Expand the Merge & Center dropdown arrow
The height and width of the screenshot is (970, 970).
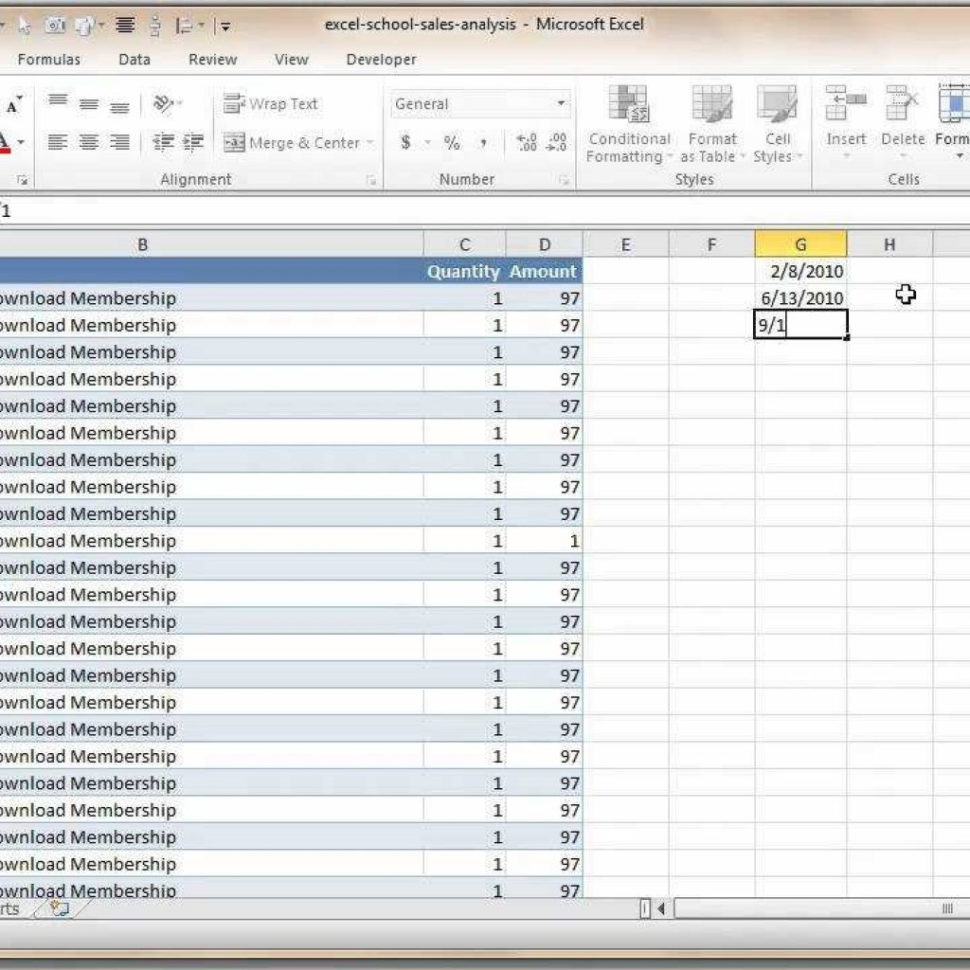369,141
